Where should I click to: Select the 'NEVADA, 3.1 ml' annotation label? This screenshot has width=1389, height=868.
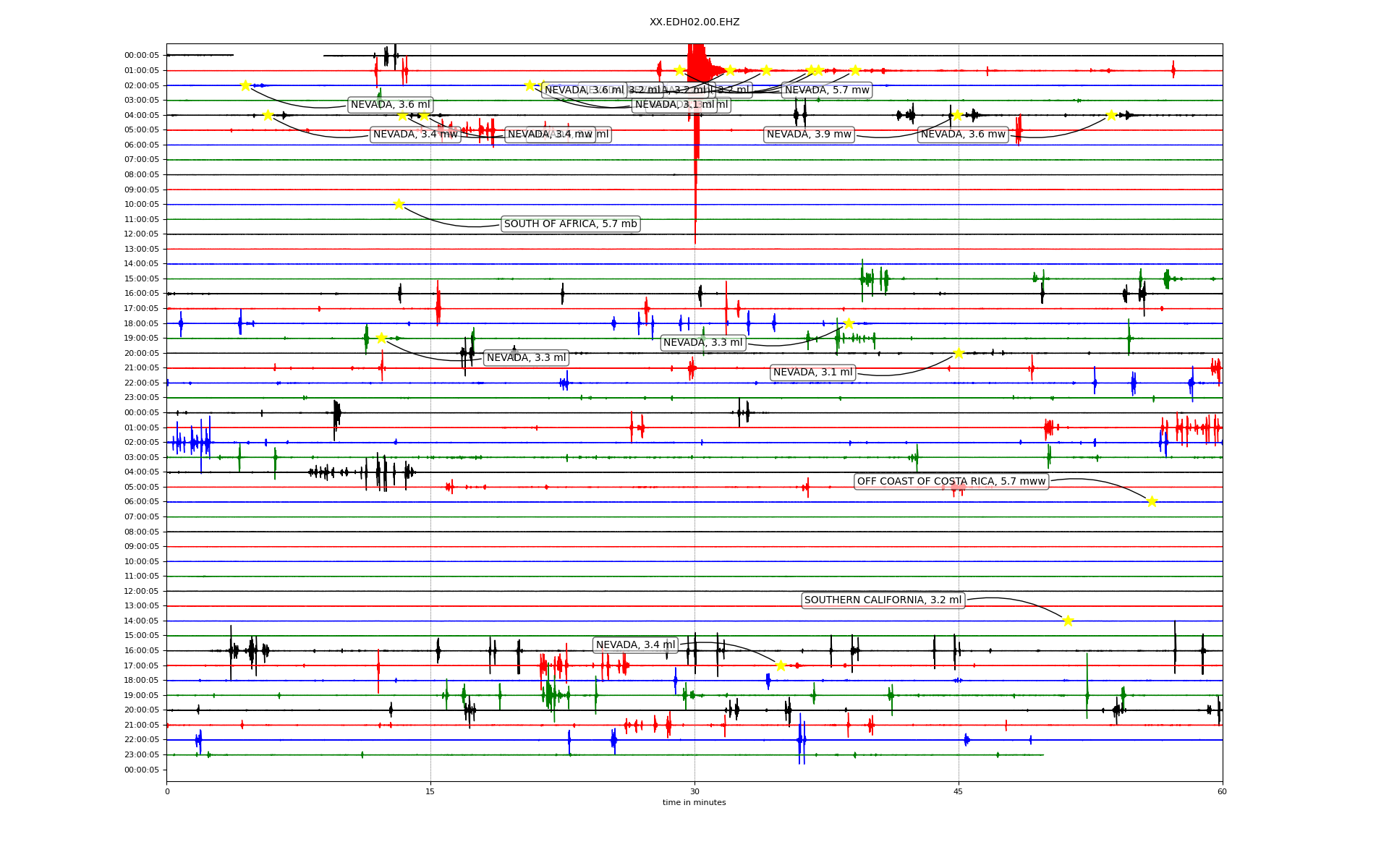[812, 373]
